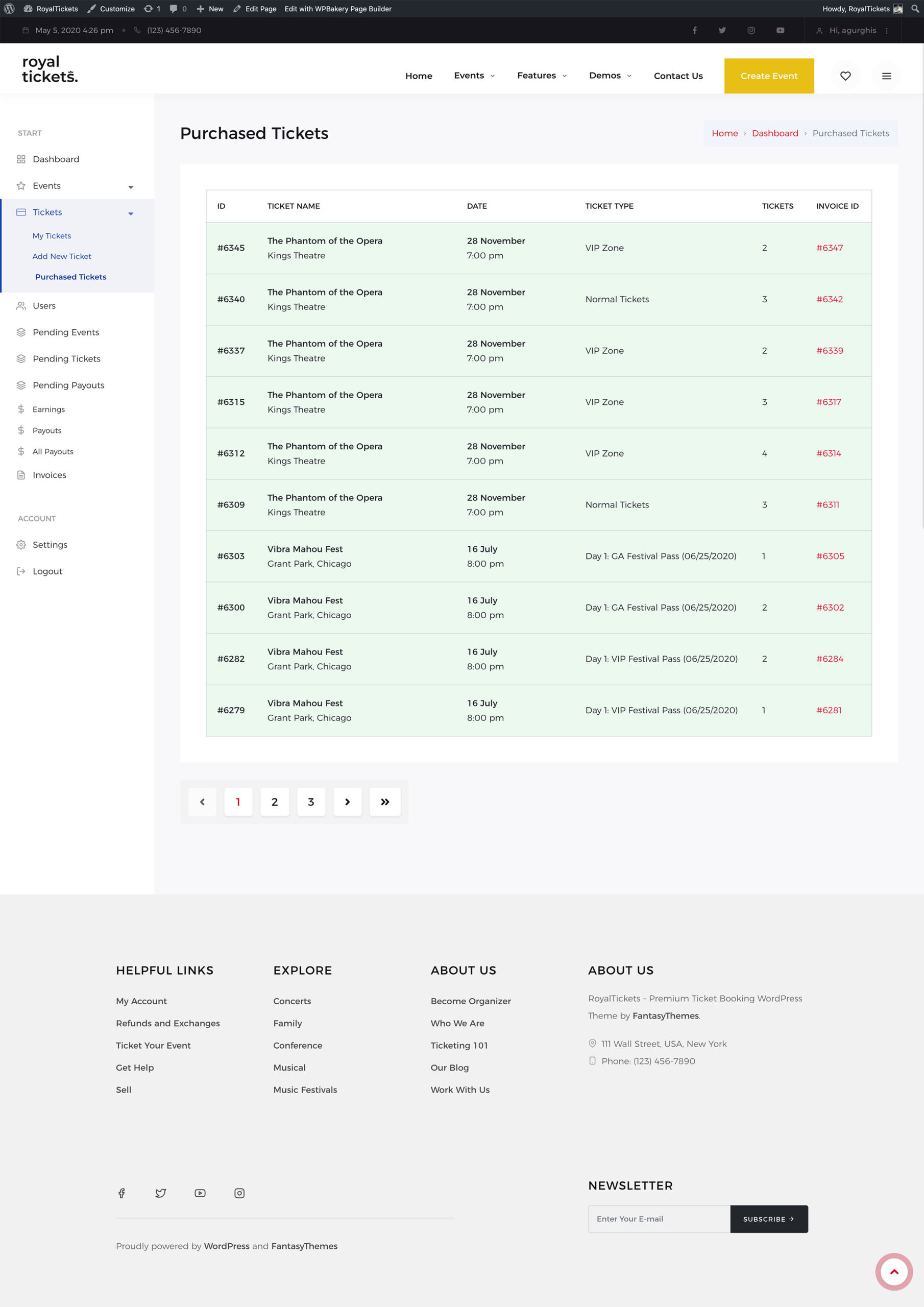Image resolution: width=924 pixels, height=1307 pixels.
Task: Click the Enter Your E-mail field
Action: tap(659, 1219)
